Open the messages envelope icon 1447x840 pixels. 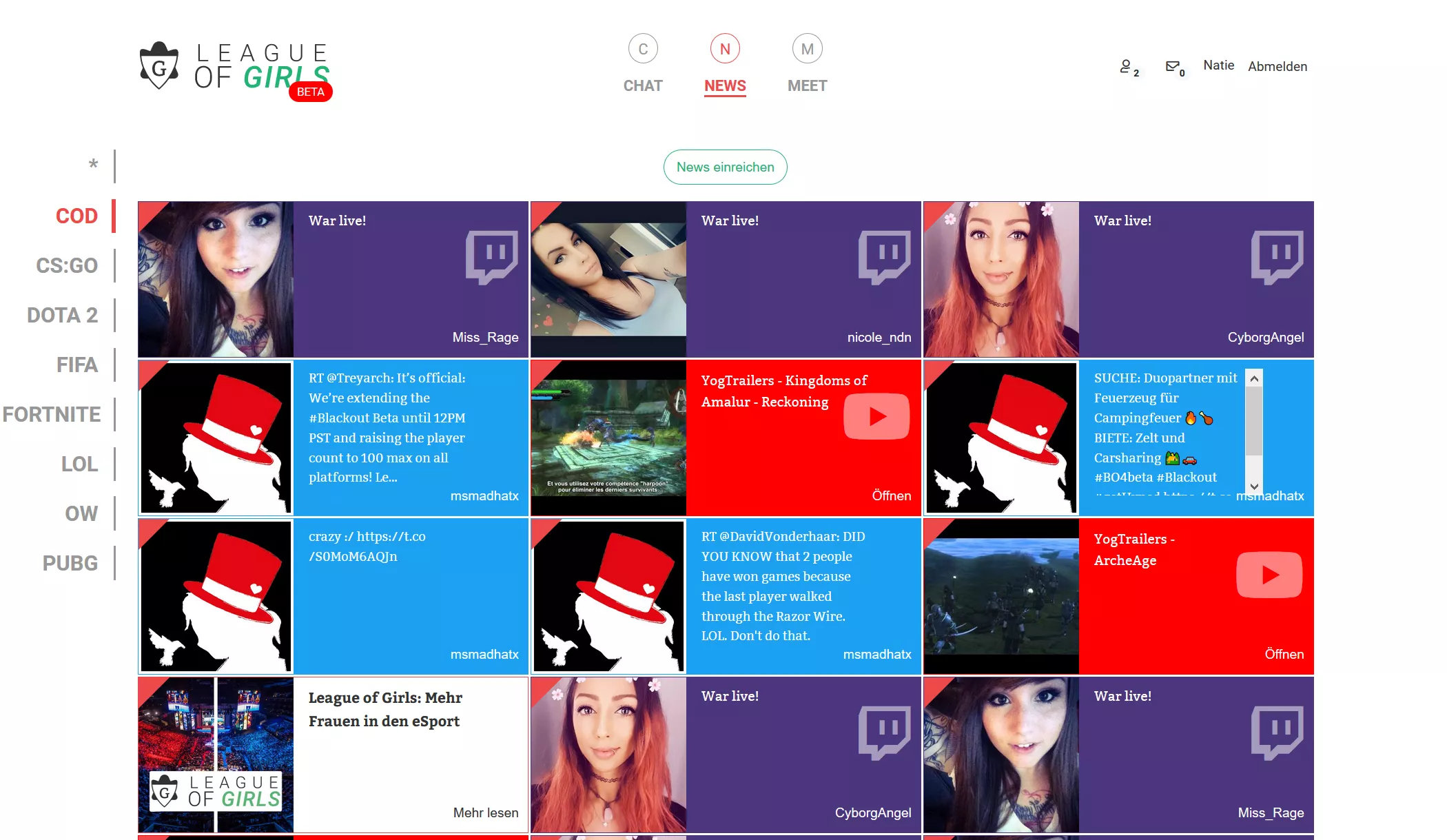click(1172, 66)
